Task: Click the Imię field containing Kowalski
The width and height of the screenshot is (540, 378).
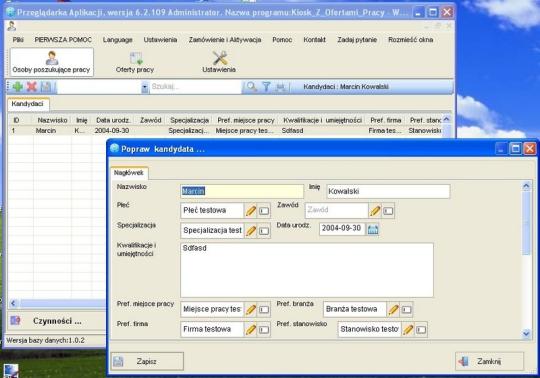Action: (388, 191)
